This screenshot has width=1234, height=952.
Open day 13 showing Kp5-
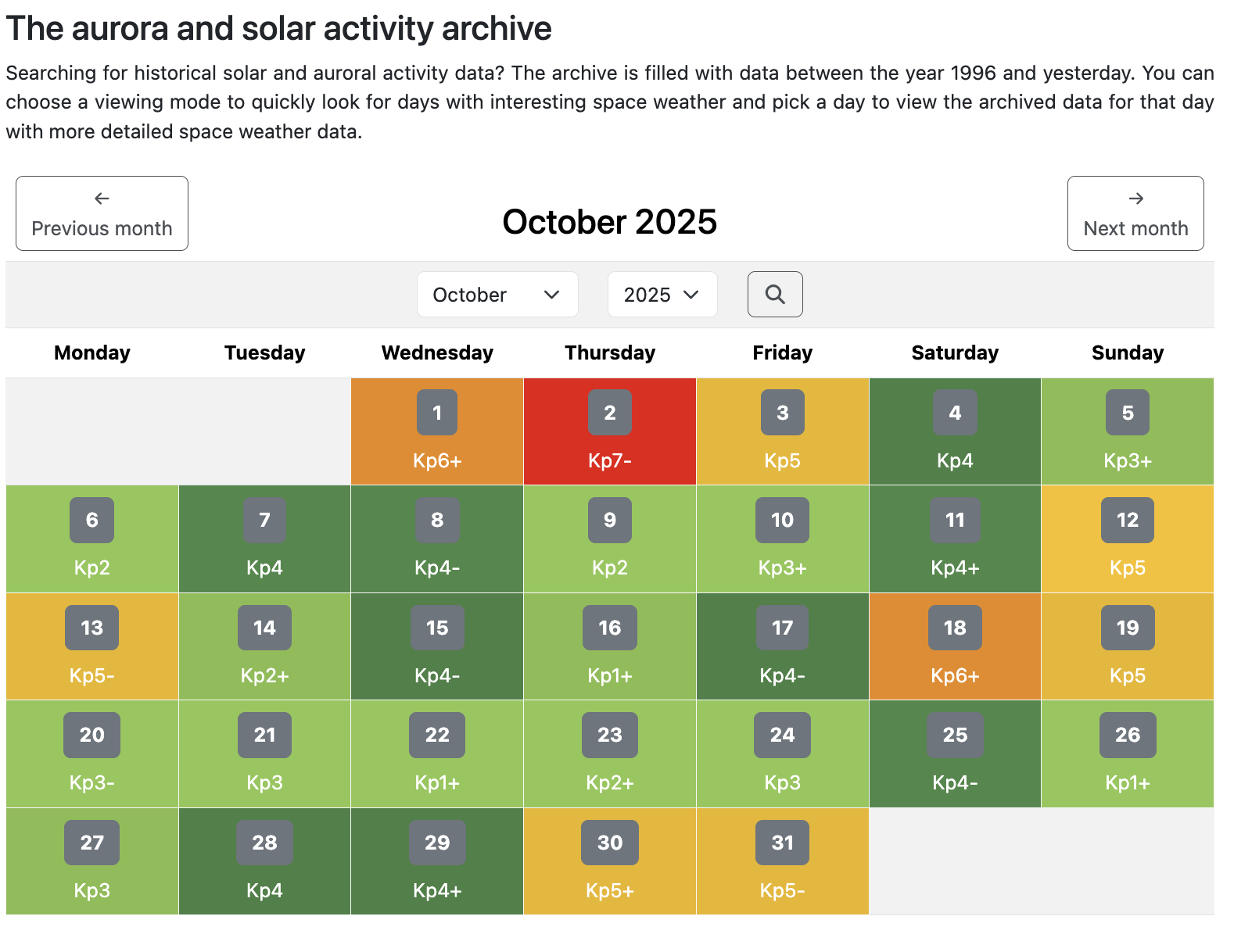coord(92,646)
